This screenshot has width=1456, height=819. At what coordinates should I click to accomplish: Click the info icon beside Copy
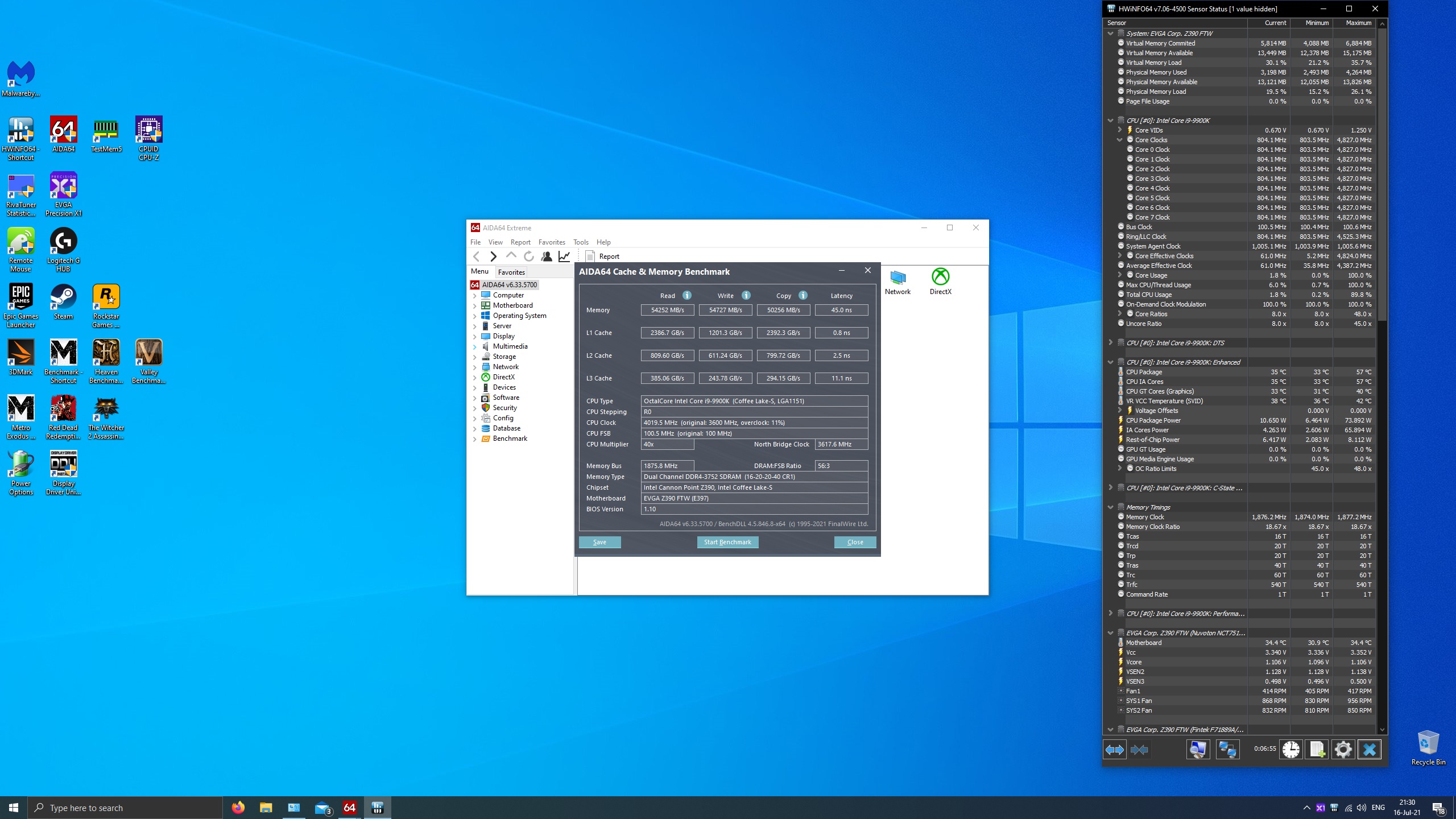pos(803,295)
